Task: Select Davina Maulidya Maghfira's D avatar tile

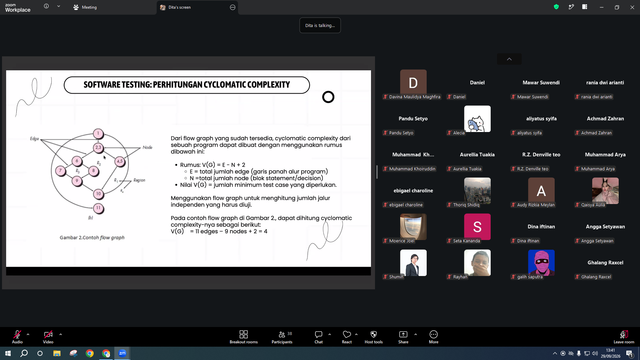Action: point(413,83)
